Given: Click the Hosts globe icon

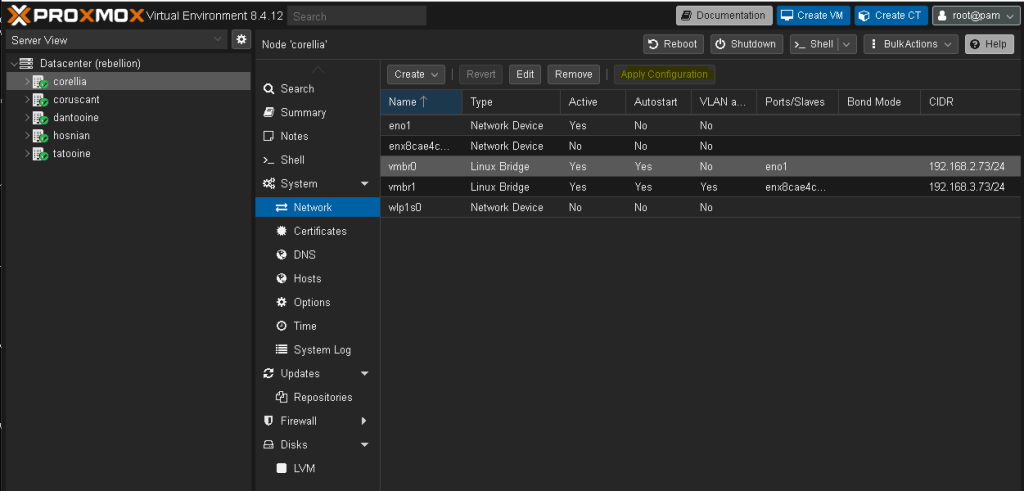Looking at the screenshot, I should pyautogui.click(x=281, y=278).
